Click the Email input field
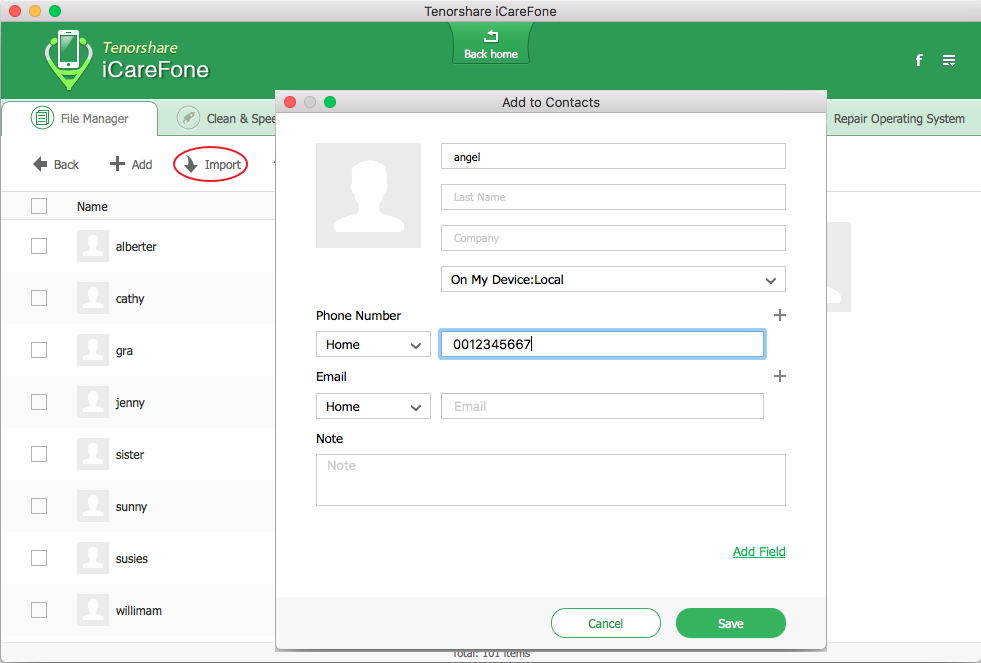This screenshot has width=981, height=663. click(x=602, y=406)
